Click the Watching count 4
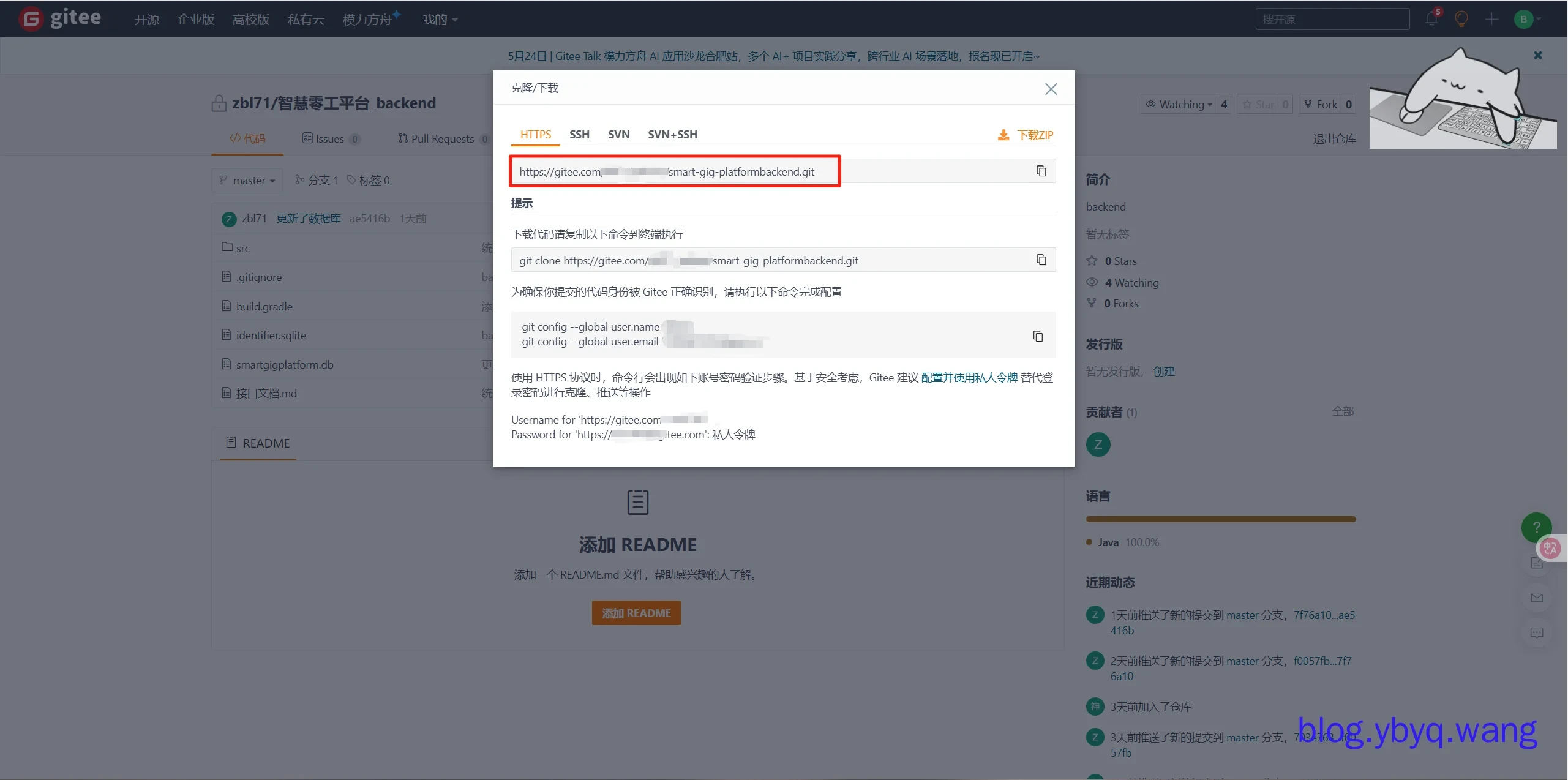The height and width of the screenshot is (780, 1568). 1224,104
